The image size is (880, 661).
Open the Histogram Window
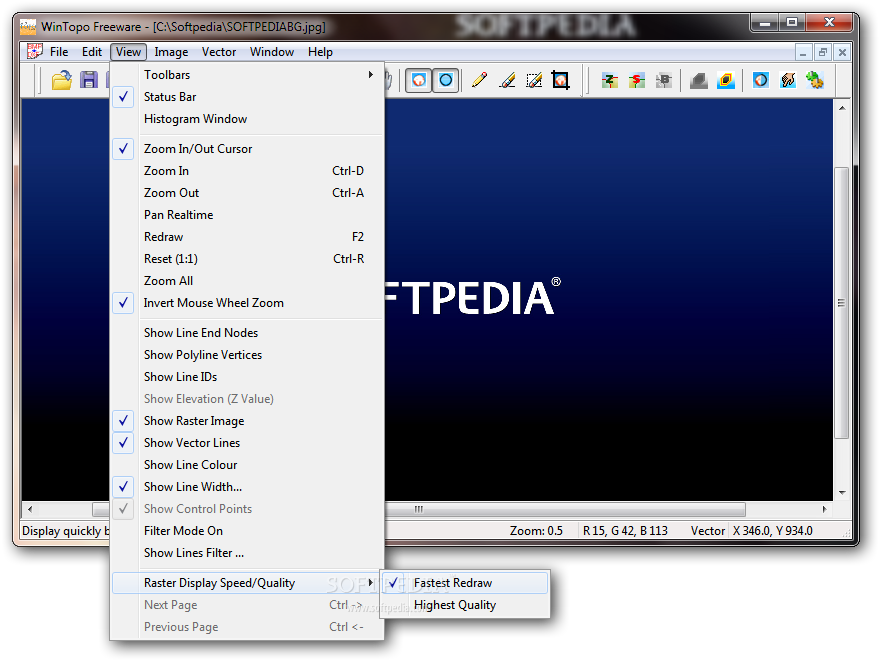click(247, 119)
